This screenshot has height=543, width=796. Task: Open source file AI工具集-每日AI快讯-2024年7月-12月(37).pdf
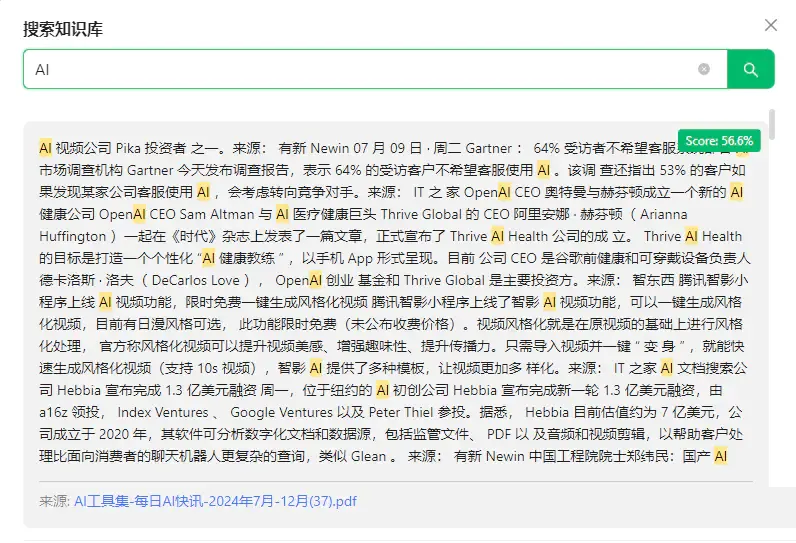pyautogui.click(x=215, y=501)
